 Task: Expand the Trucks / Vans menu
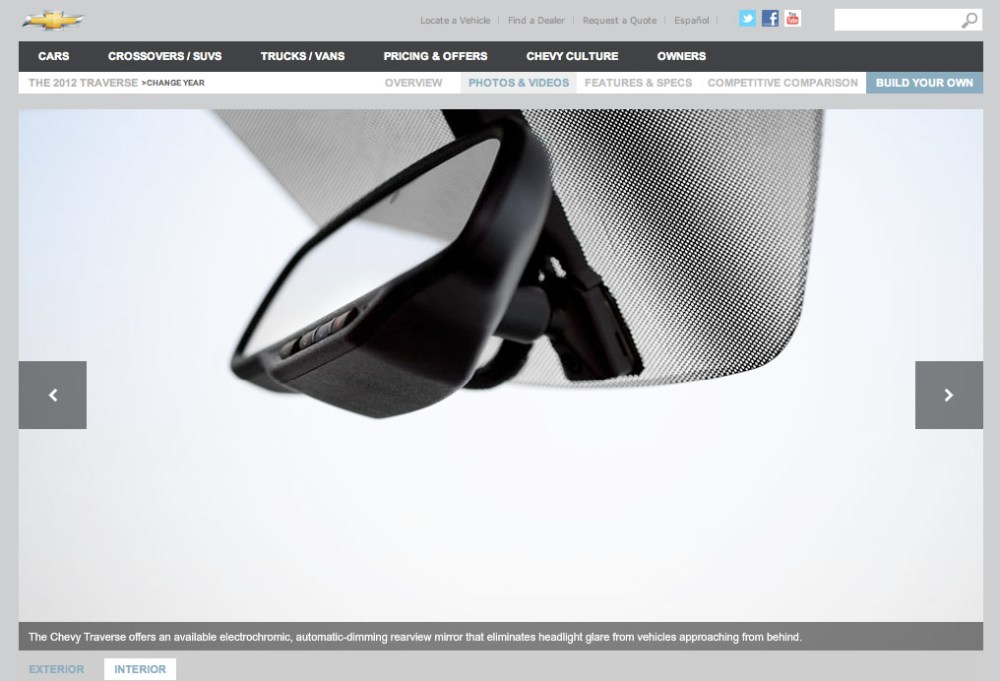(x=302, y=56)
